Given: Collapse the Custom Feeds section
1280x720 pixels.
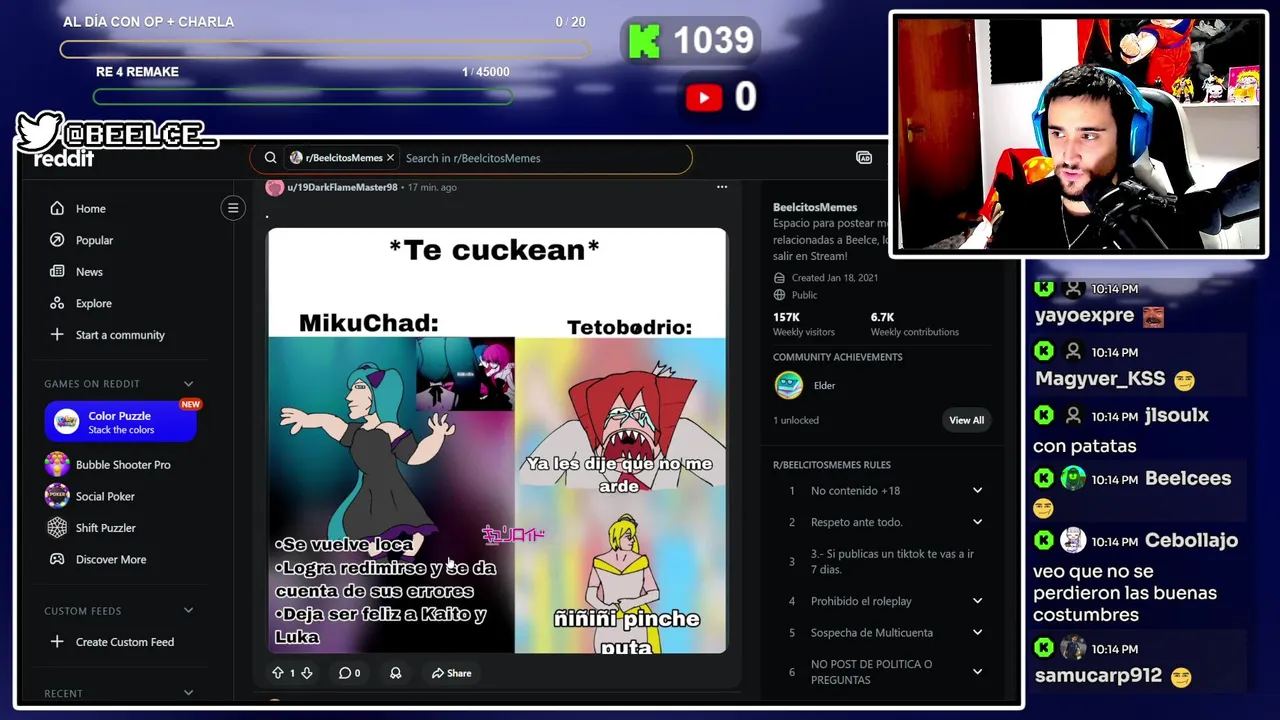Looking at the screenshot, I should click(188, 611).
